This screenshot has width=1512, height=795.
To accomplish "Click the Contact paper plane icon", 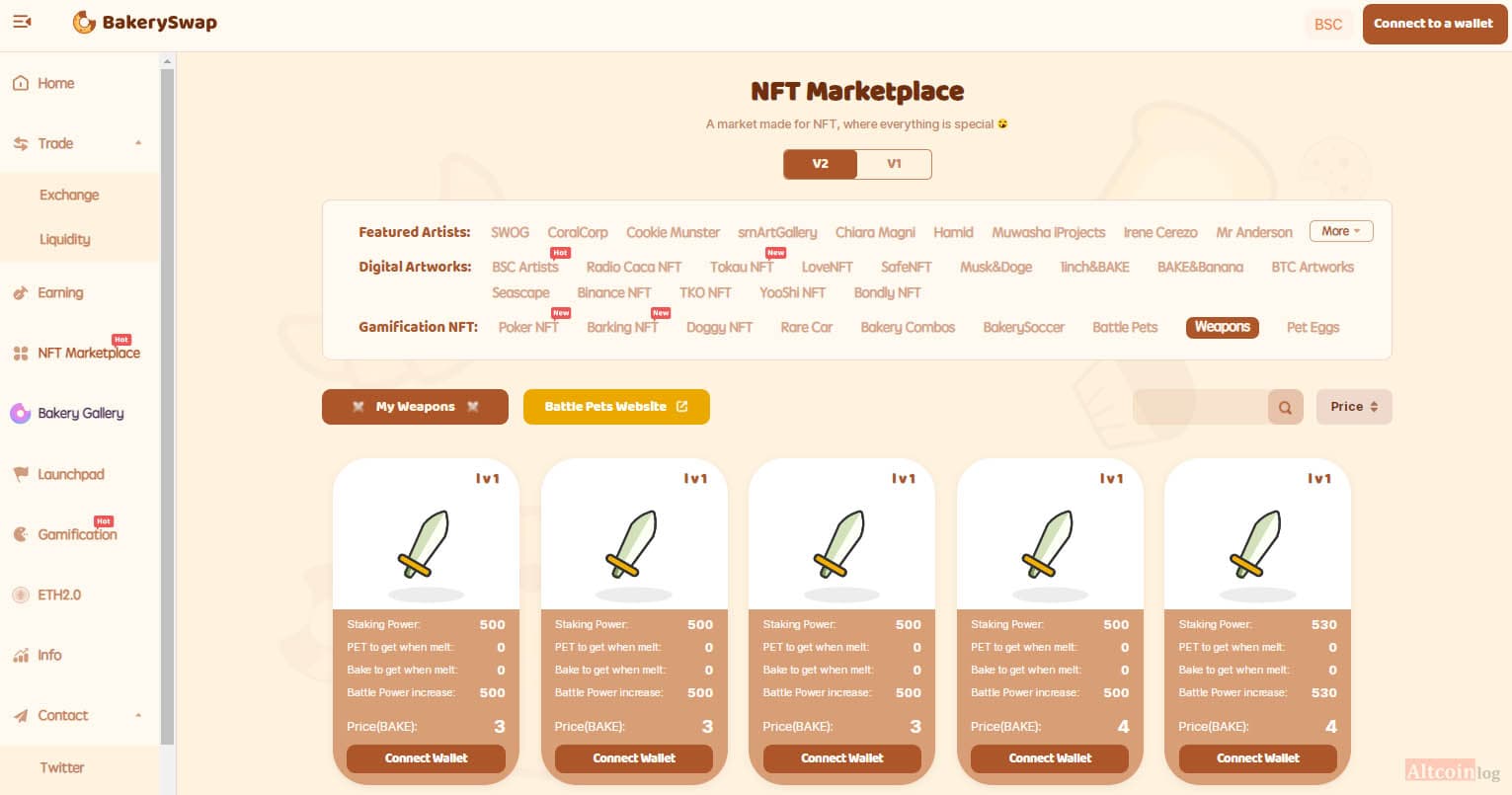I will tap(20, 715).
